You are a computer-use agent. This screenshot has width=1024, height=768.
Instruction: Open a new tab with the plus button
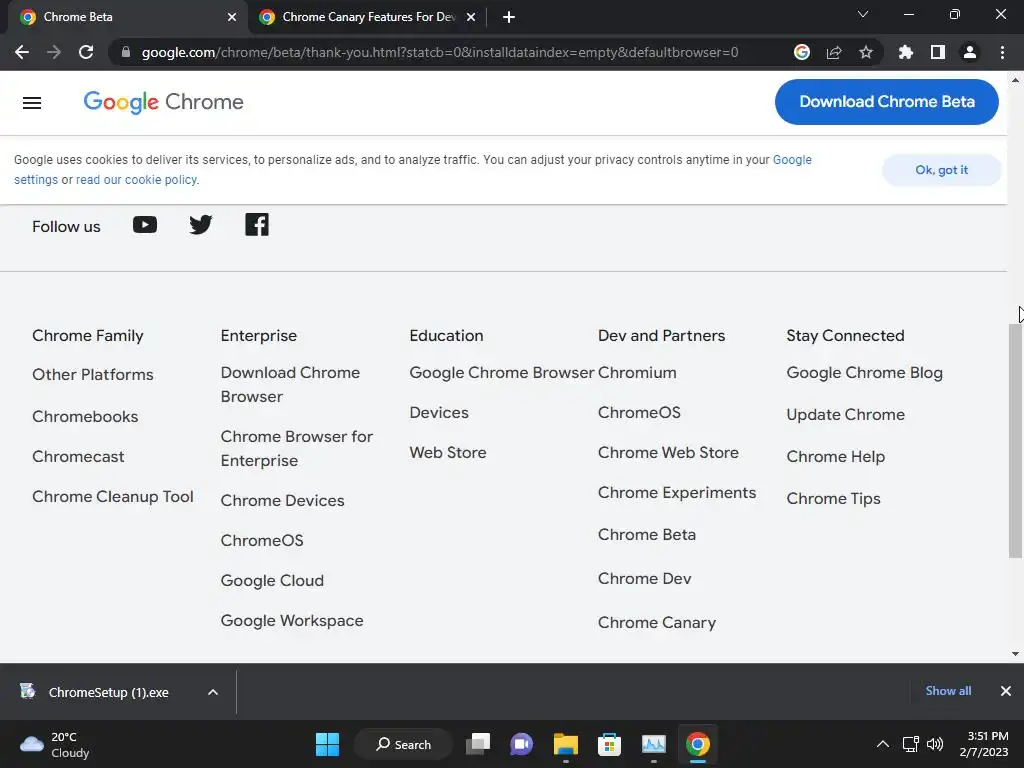tap(509, 17)
